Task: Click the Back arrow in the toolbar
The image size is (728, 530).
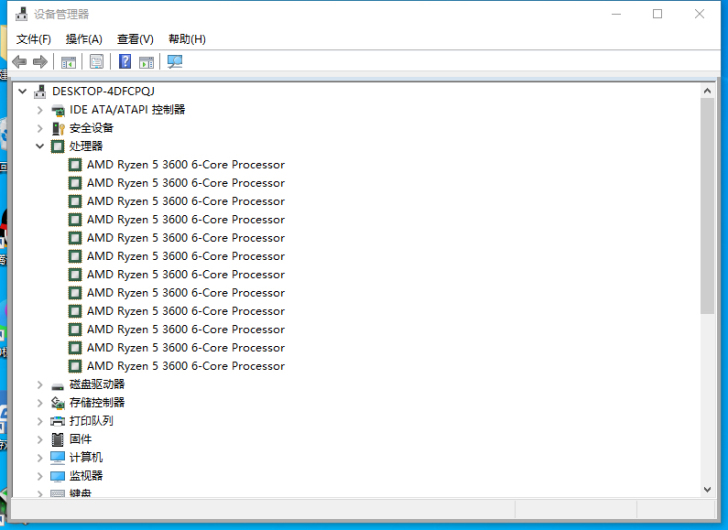Action: 19,62
